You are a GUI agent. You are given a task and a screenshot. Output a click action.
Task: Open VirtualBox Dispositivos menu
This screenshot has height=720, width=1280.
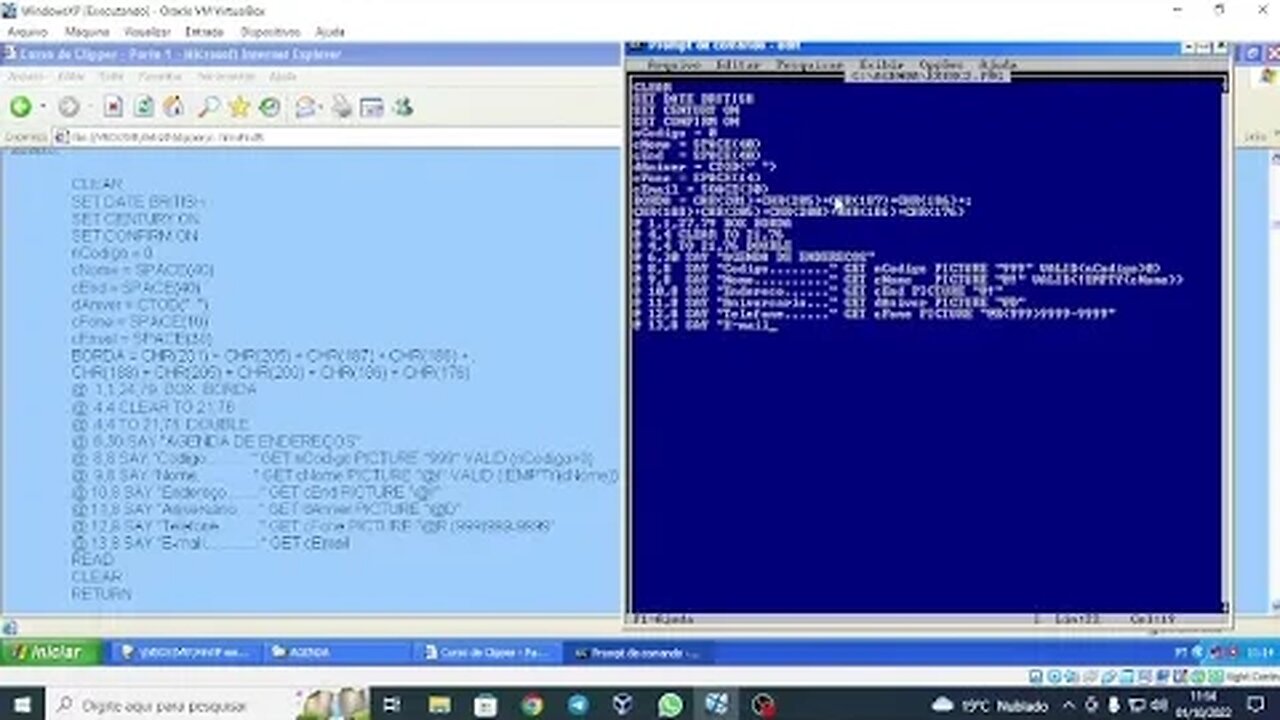click(x=270, y=32)
